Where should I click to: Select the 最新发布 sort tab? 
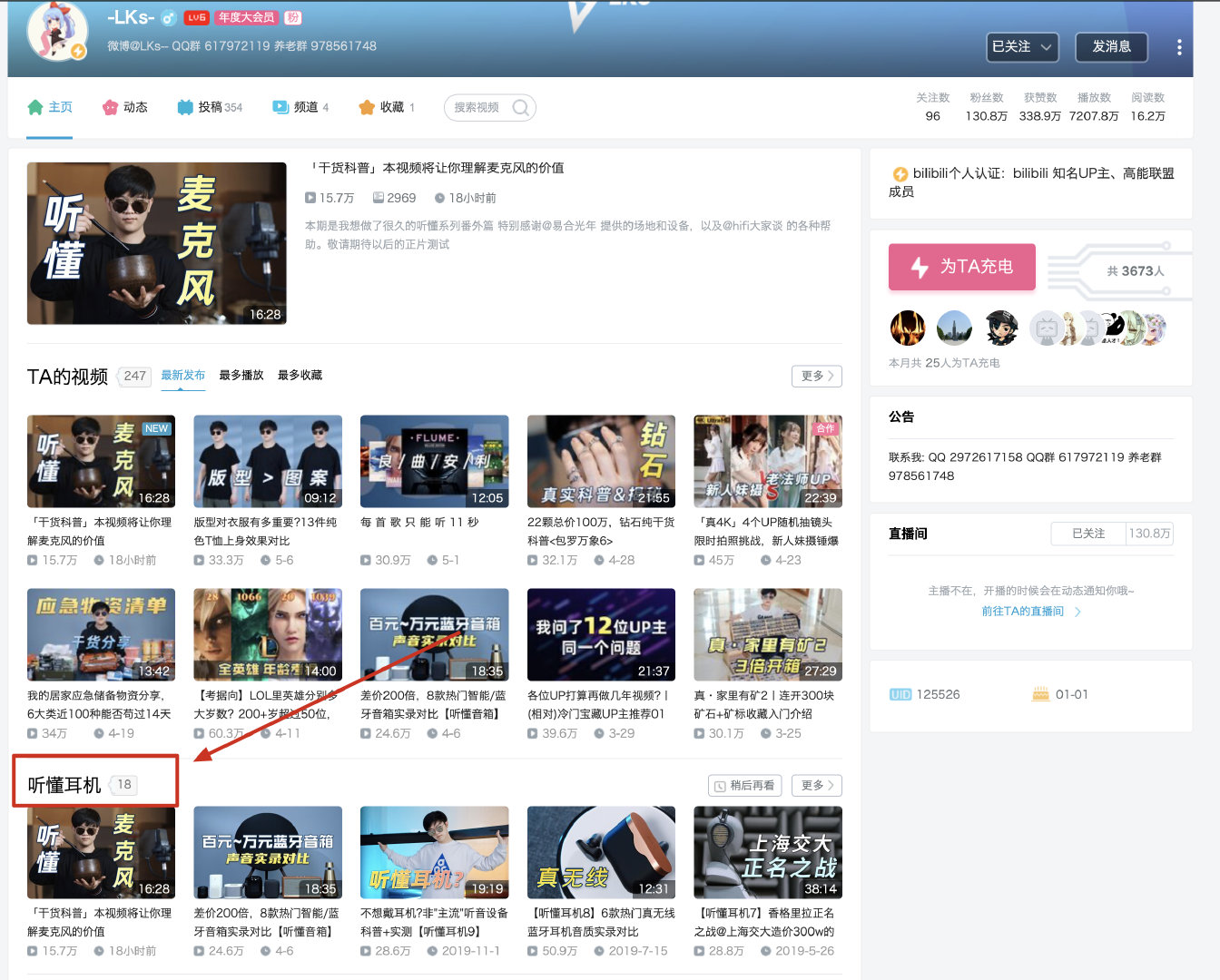tap(183, 376)
